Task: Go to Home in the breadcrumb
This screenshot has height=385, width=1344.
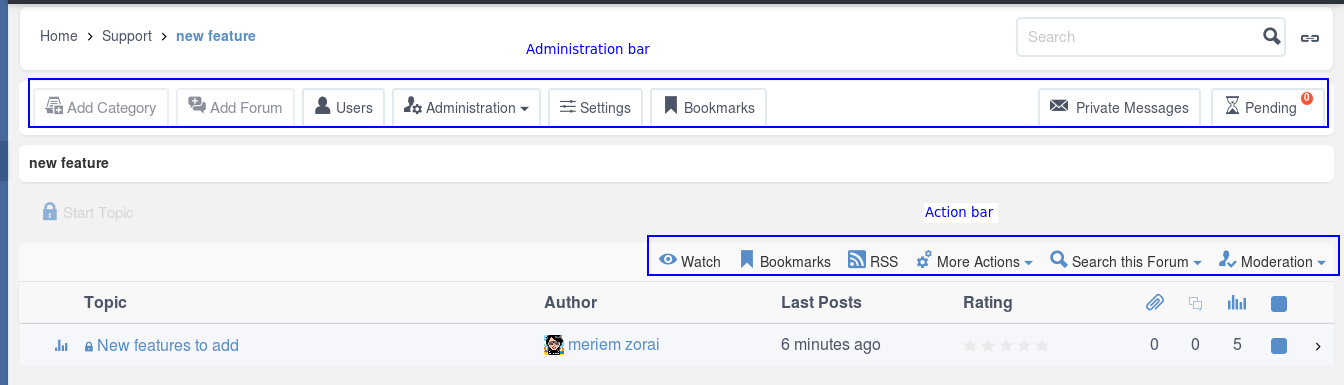Action: click(59, 36)
